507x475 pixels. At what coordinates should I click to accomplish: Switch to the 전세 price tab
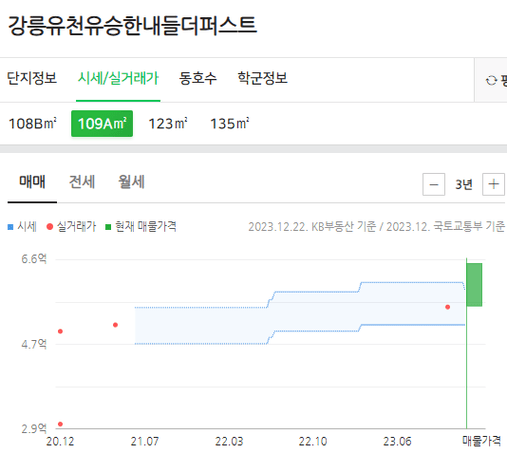[x=82, y=182]
